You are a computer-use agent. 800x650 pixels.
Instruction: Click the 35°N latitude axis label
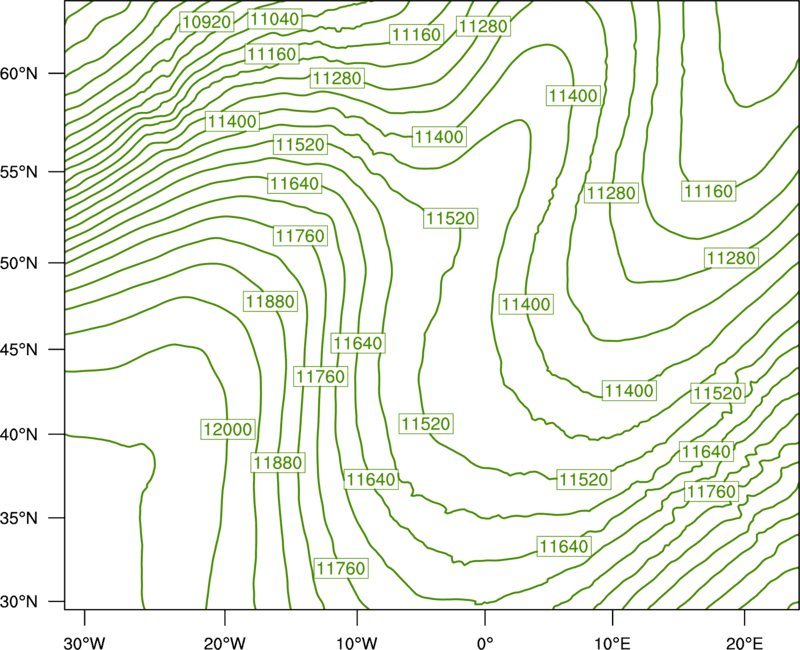click(19, 518)
